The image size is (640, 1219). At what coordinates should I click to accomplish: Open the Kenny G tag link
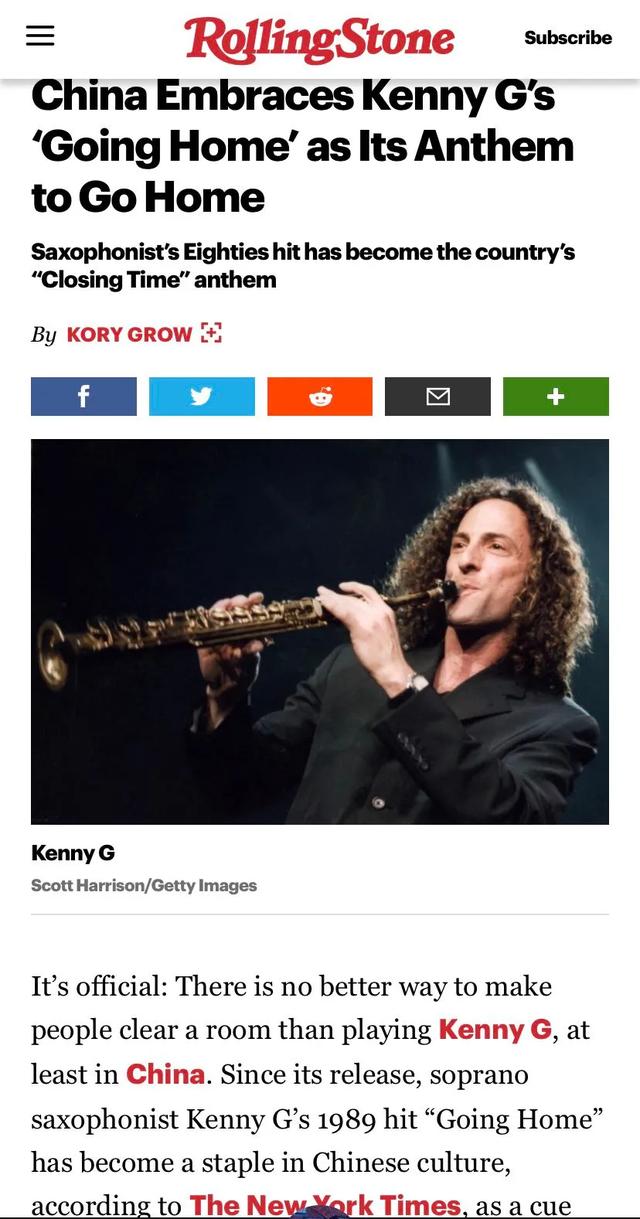495,1029
